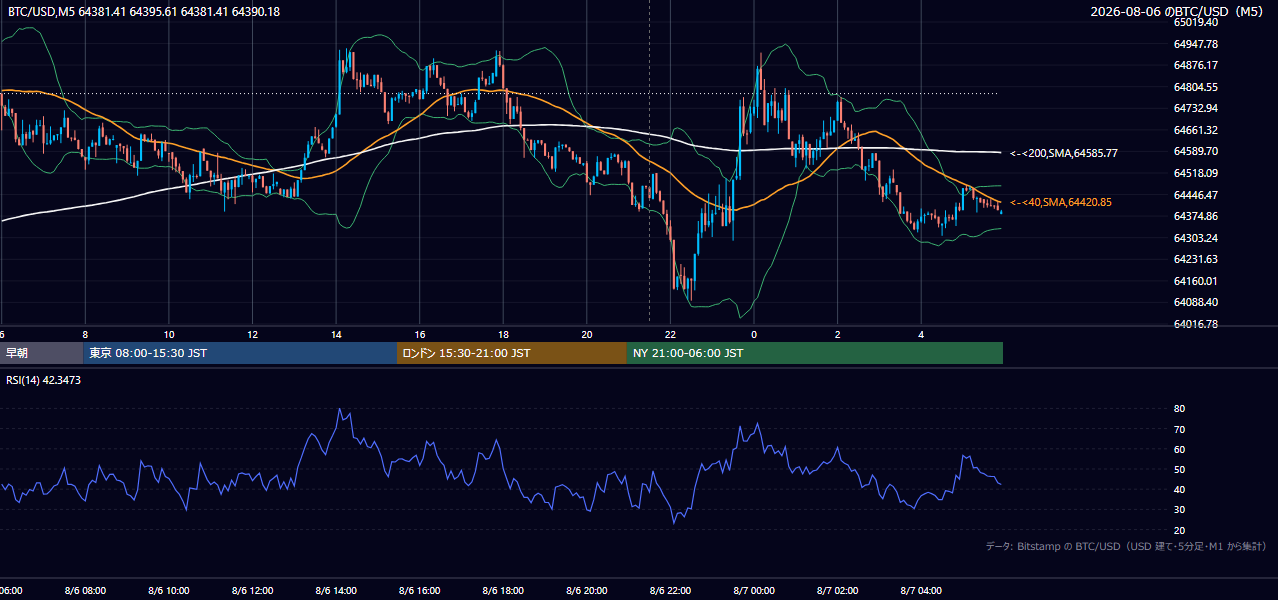
Task: Click the 'RSI(14) 42.3473' indicator label
Action: coord(44,380)
